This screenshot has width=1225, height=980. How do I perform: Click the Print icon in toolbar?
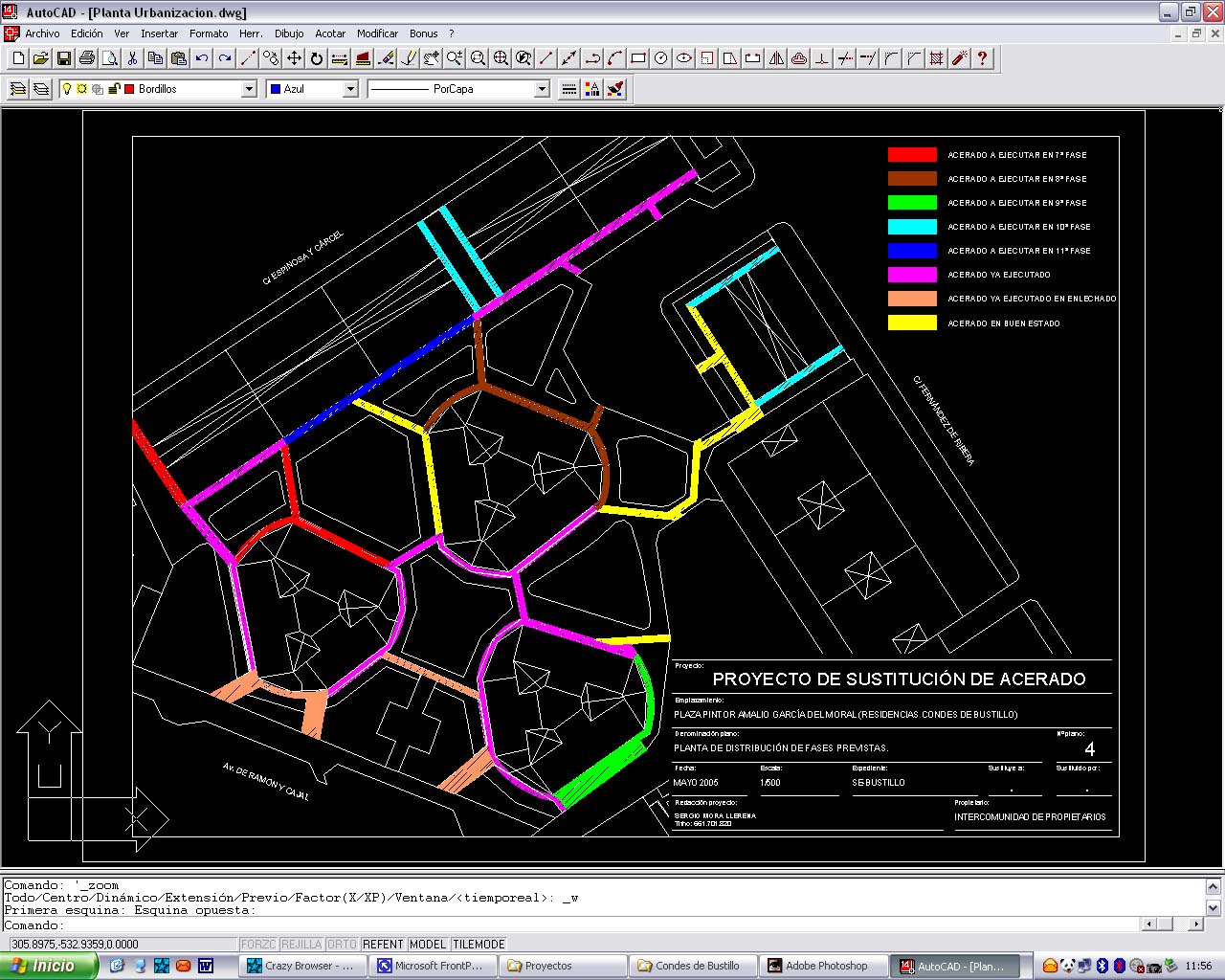point(87,58)
